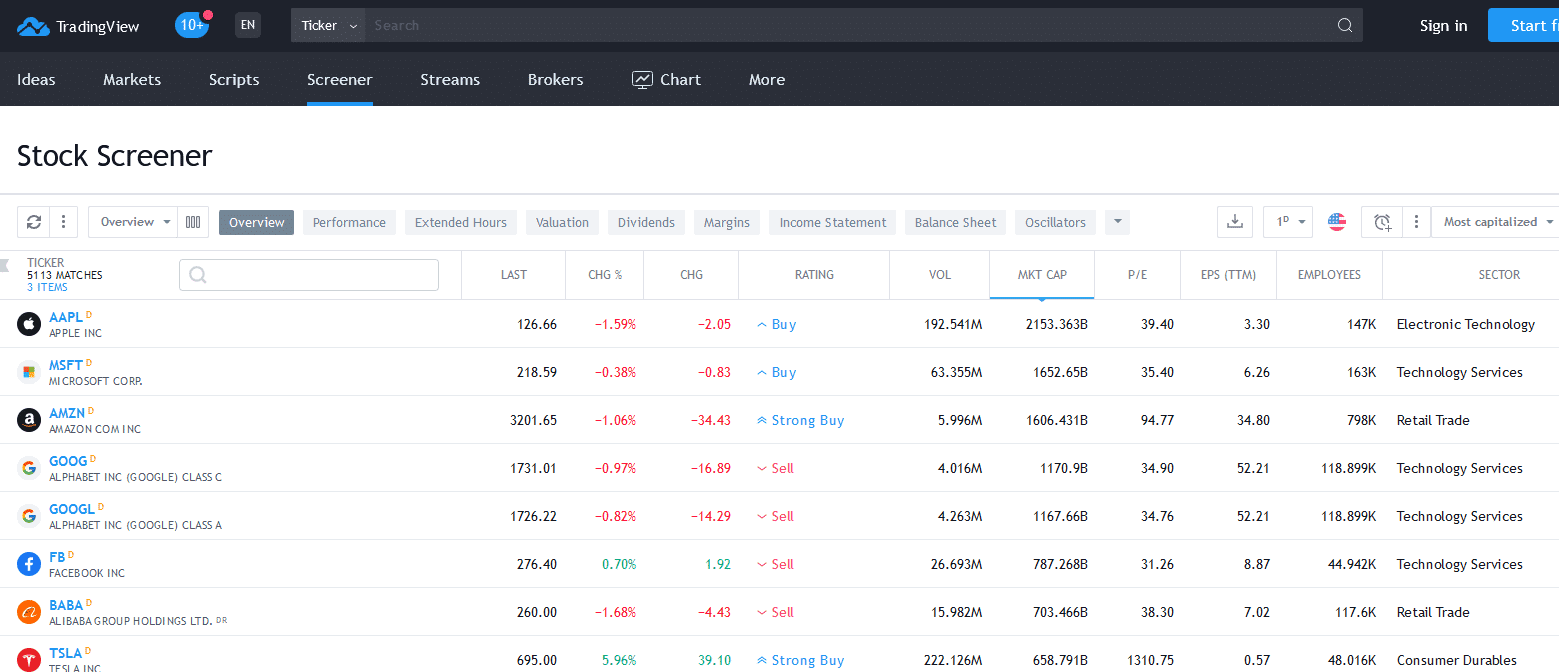This screenshot has height=672, width=1559.
Task: Open the three-dot menu beside refresh
Action: tap(63, 222)
